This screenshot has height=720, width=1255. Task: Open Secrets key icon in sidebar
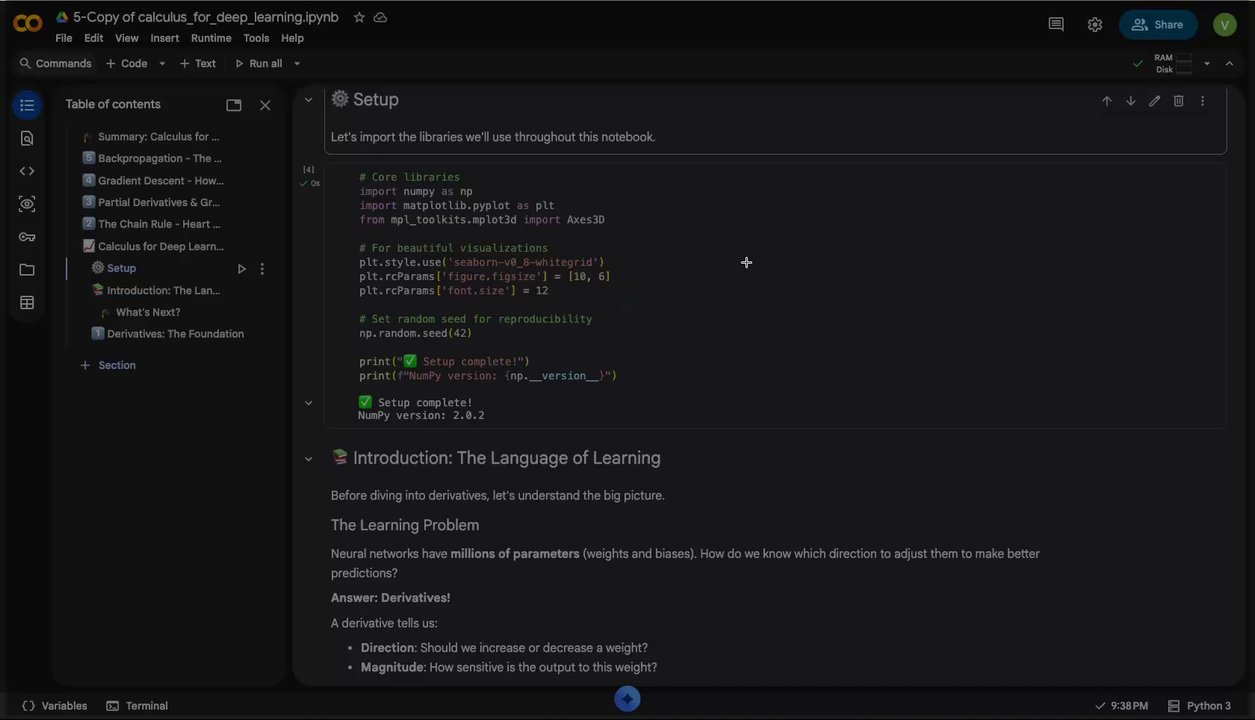27,237
